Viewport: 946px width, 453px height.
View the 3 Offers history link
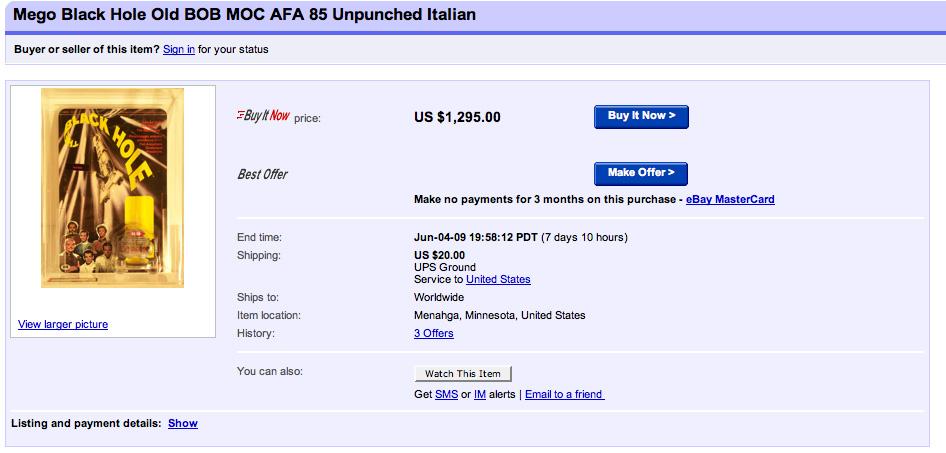click(434, 333)
